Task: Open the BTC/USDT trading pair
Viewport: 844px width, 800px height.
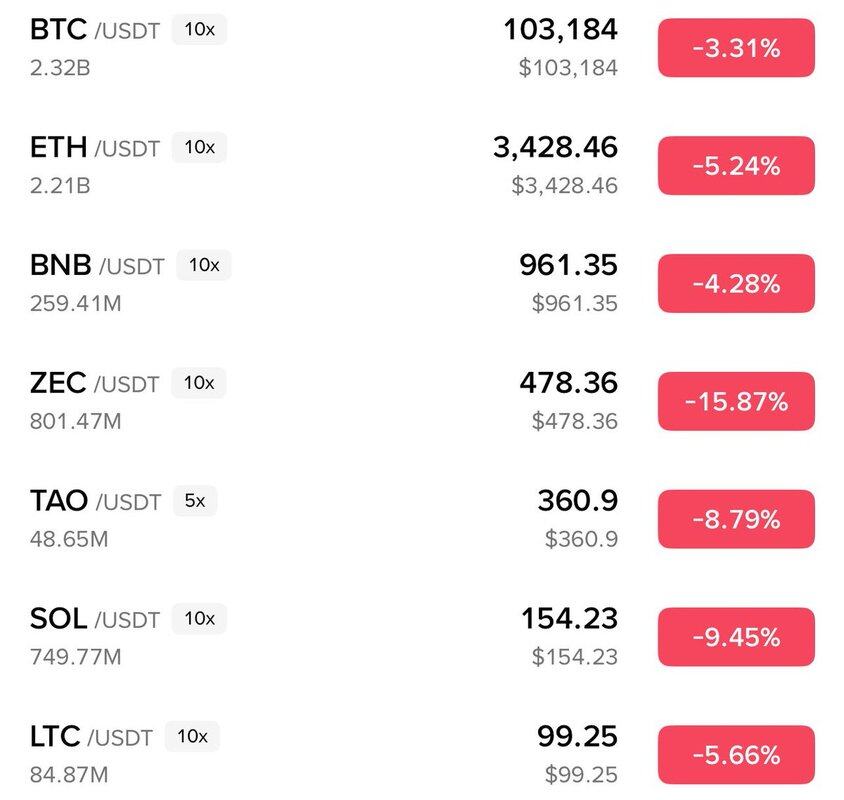Action: coord(95,30)
